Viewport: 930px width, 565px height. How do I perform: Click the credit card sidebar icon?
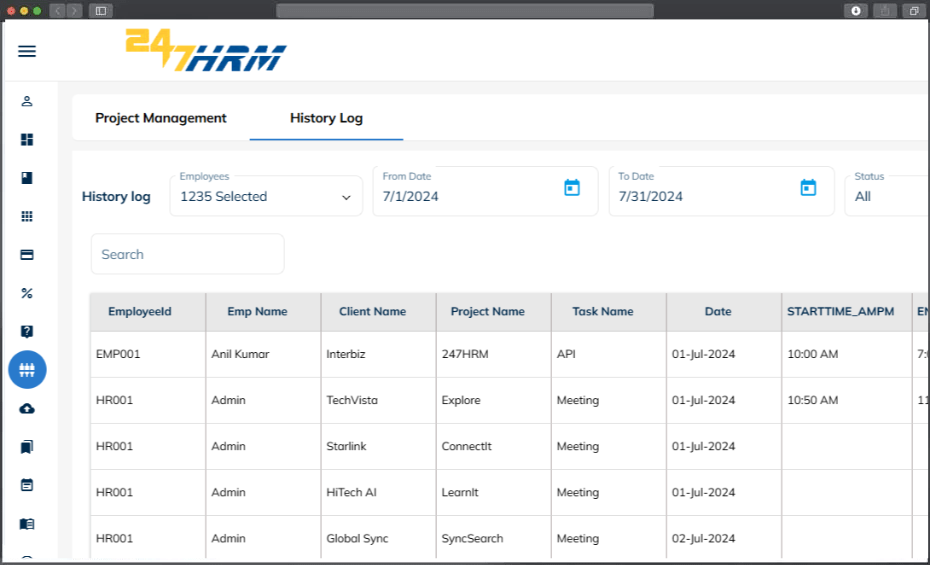[27, 255]
